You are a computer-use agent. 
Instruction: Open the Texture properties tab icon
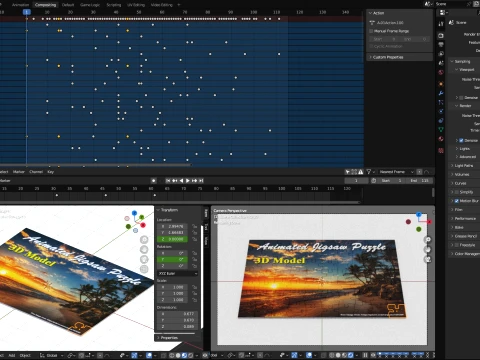[441, 151]
